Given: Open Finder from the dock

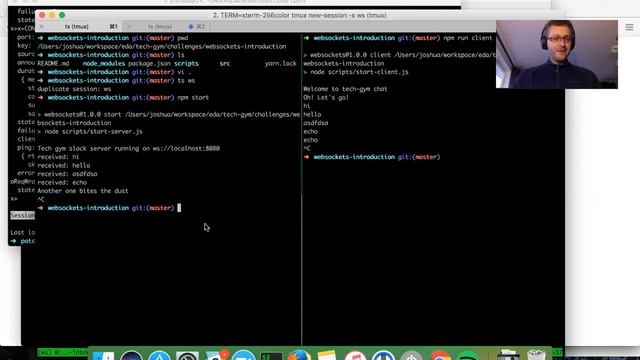Looking at the screenshot, I should 103,356.
